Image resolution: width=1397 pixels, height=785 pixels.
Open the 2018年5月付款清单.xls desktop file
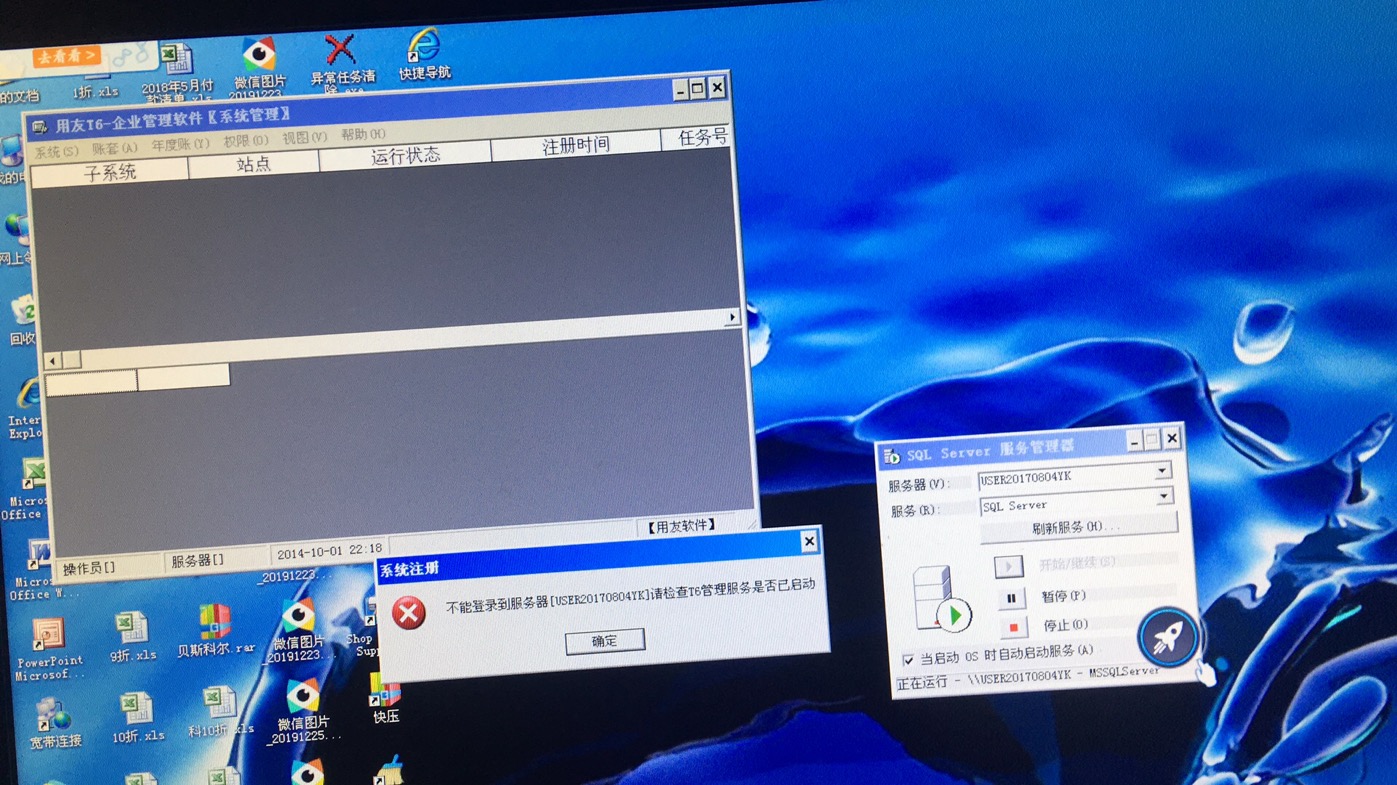point(177,72)
